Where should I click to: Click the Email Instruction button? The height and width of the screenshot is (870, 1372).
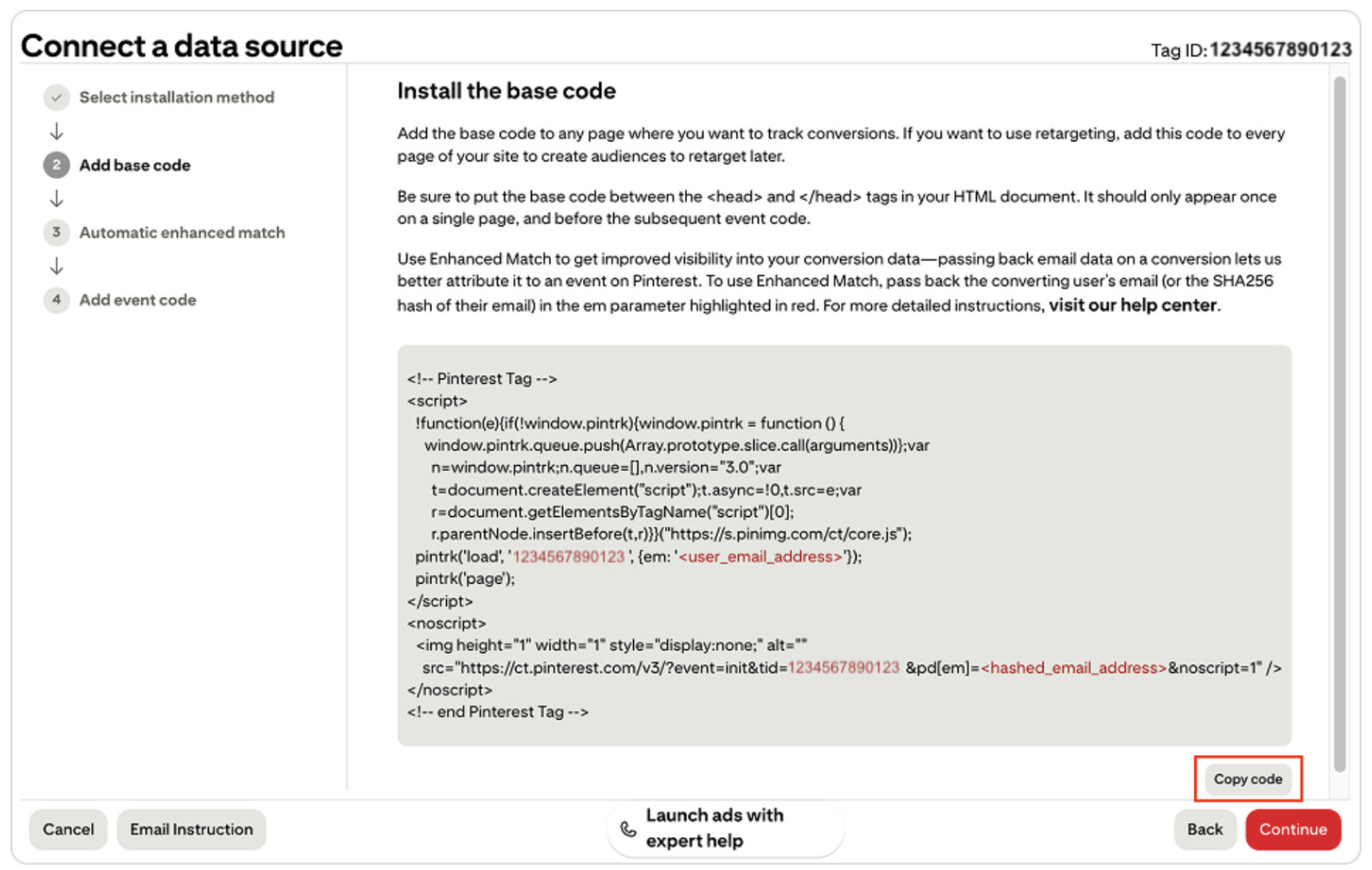coord(191,829)
